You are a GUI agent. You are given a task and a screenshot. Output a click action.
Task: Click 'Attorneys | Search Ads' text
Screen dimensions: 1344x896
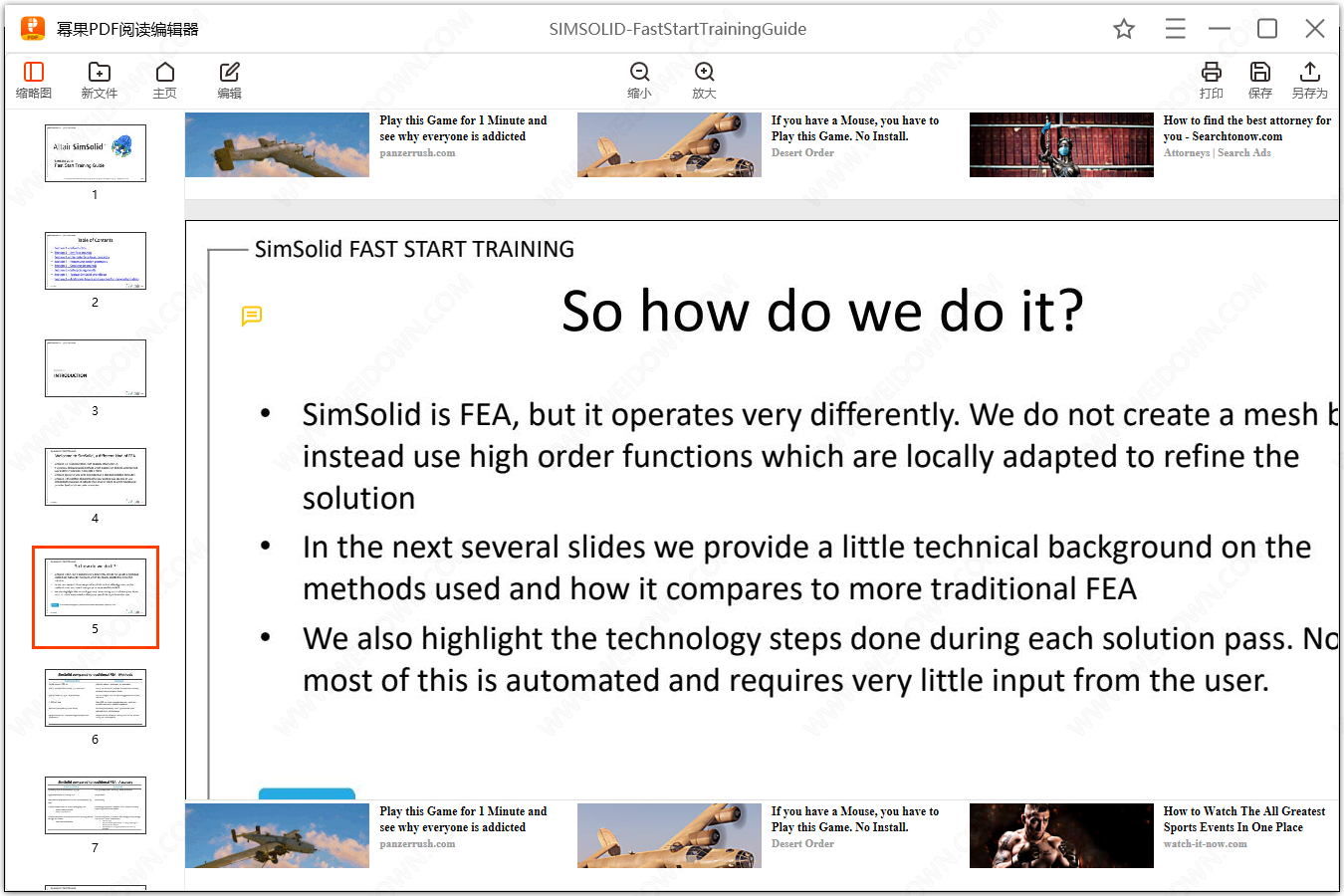click(x=1217, y=153)
